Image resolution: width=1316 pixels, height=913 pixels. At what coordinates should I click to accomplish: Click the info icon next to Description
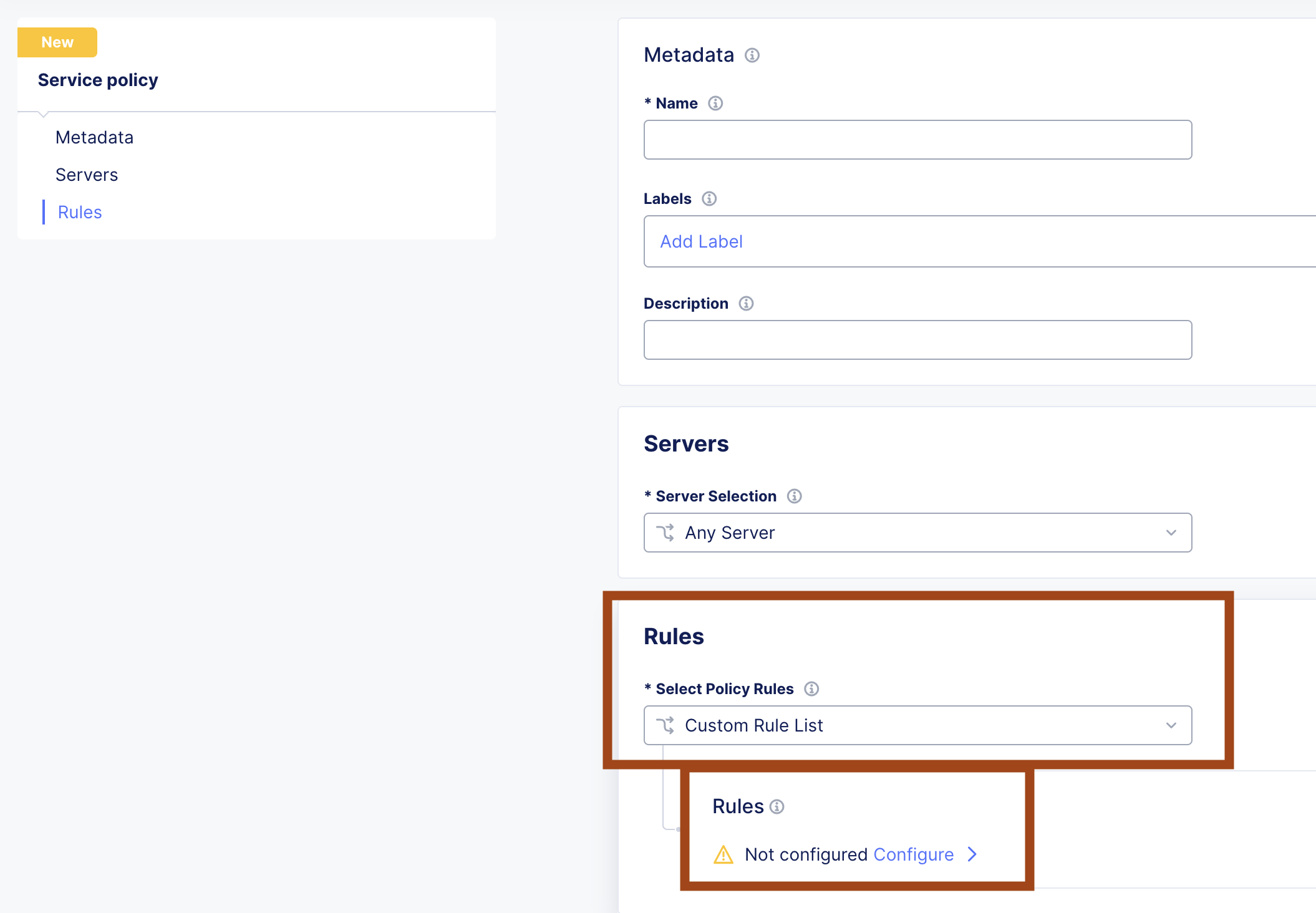(x=746, y=304)
